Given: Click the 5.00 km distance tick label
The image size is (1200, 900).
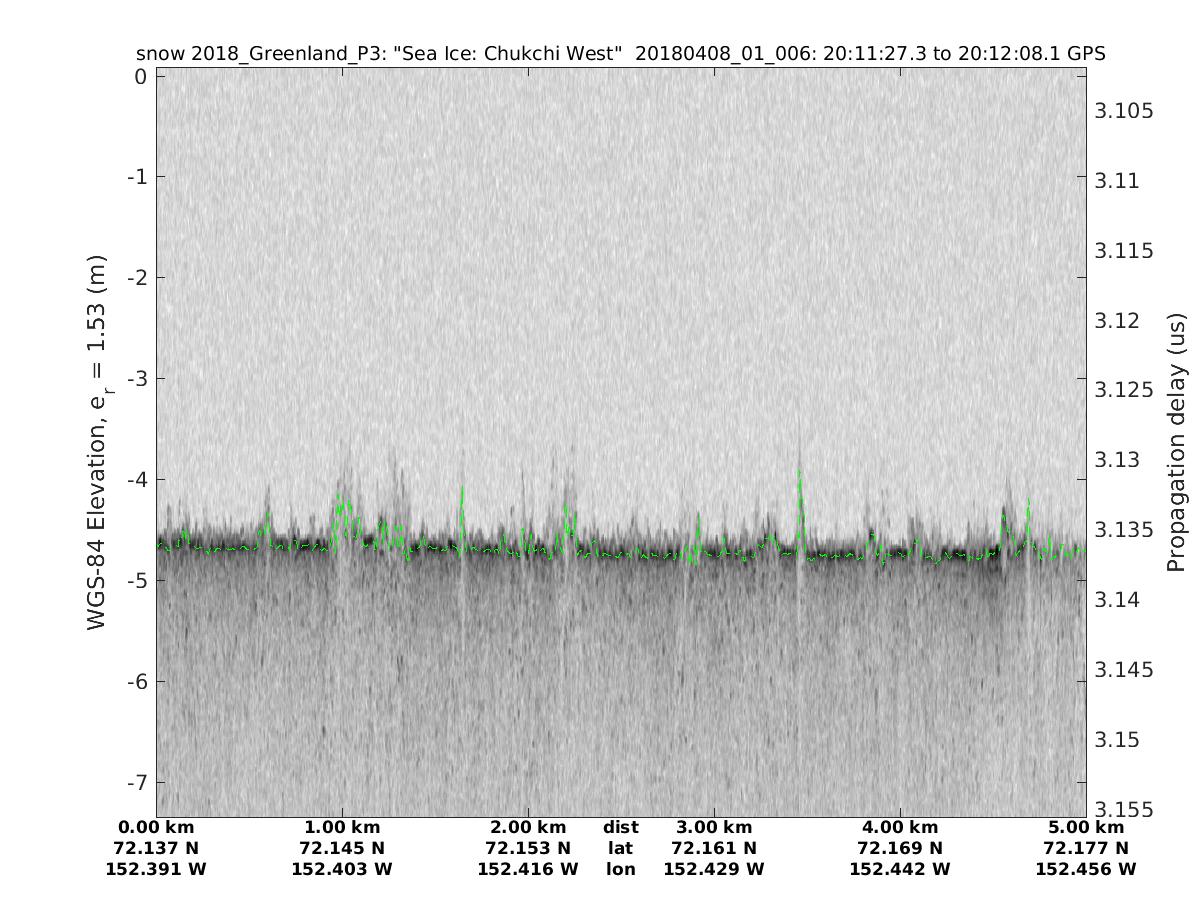Looking at the screenshot, I should click(1086, 827).
